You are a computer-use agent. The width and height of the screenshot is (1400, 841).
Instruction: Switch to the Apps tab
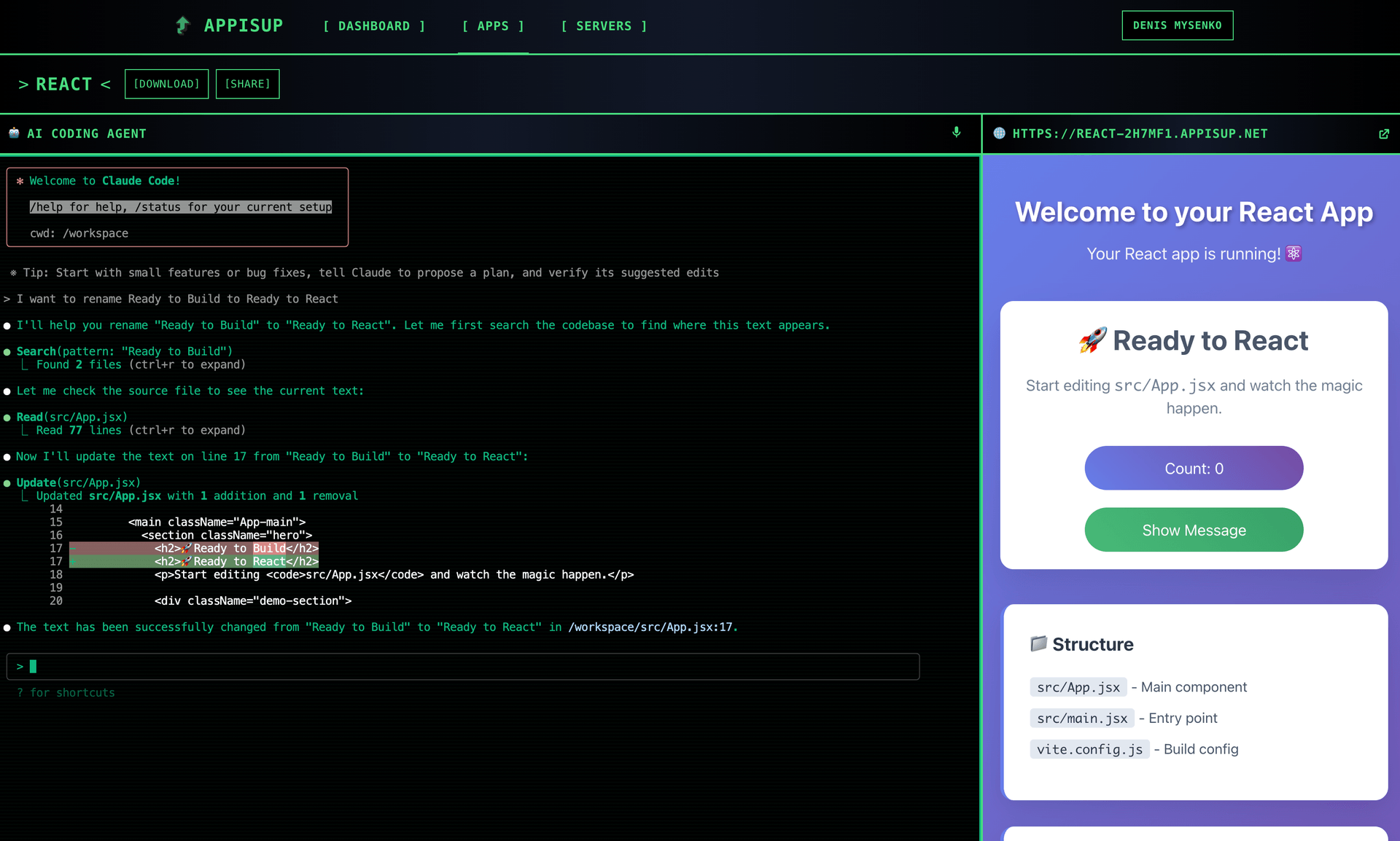493,26
